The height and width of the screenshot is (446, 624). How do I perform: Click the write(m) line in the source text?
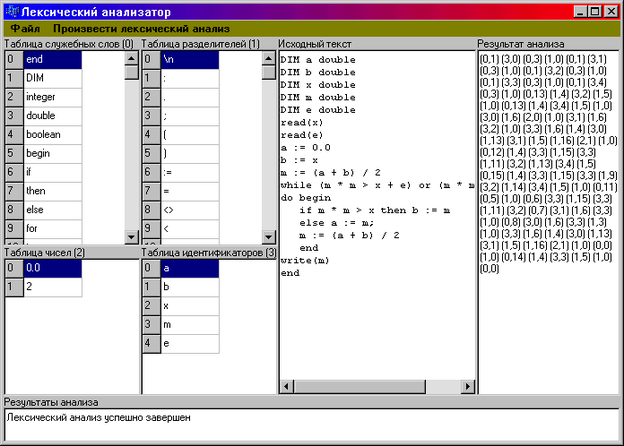tap(305, 260)
